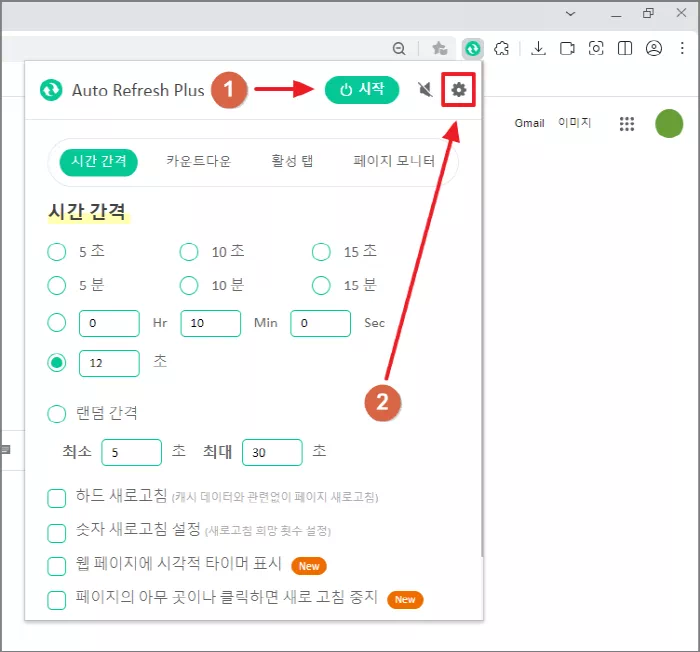
Task: Select the 10 초 radio option
Action: pos(189,252)
